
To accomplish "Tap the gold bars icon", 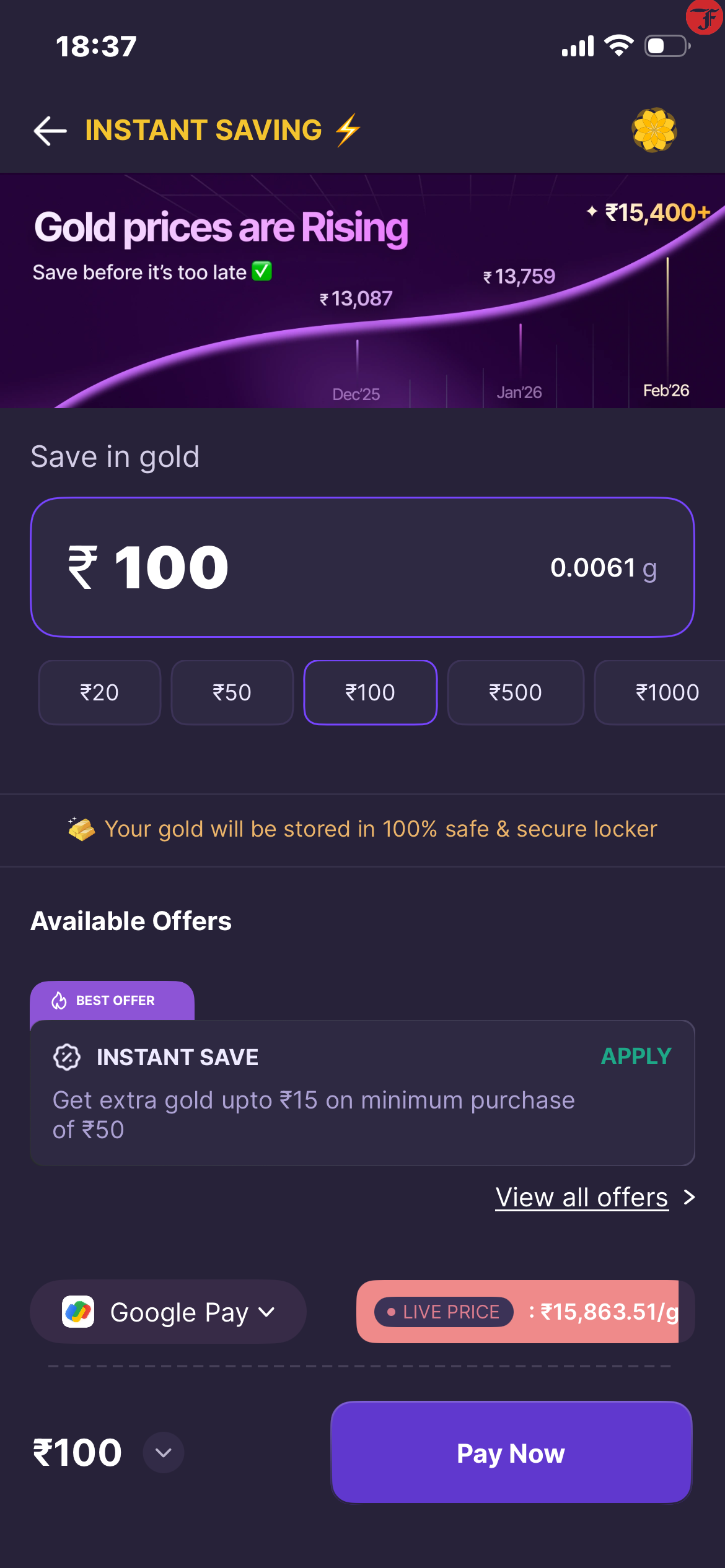I will coord(81,829).
